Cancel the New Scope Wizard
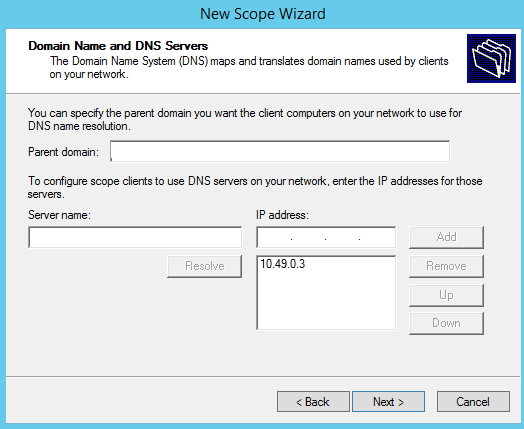Screen dimensions: 524x429 (473, 402)
